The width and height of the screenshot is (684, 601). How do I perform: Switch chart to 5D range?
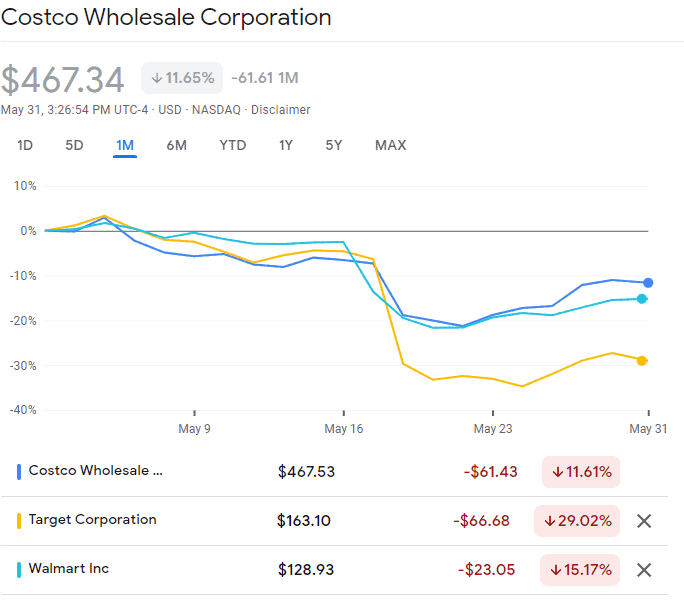point(74,145)
